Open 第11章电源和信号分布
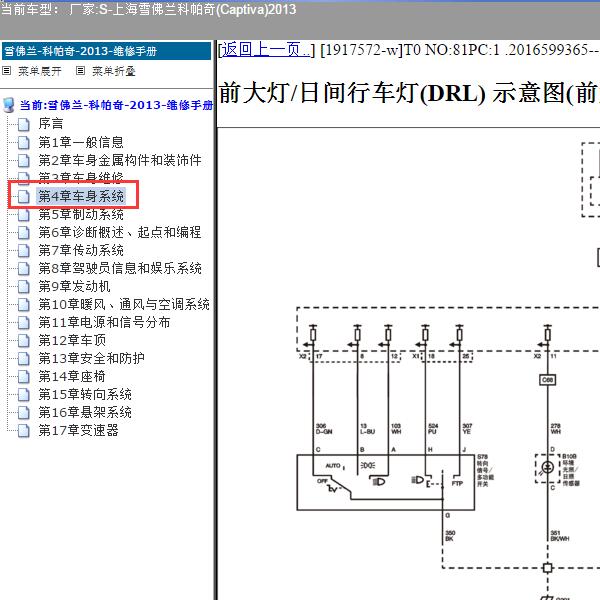The width and height of the screenshot is (600, 600). point(104,322)
